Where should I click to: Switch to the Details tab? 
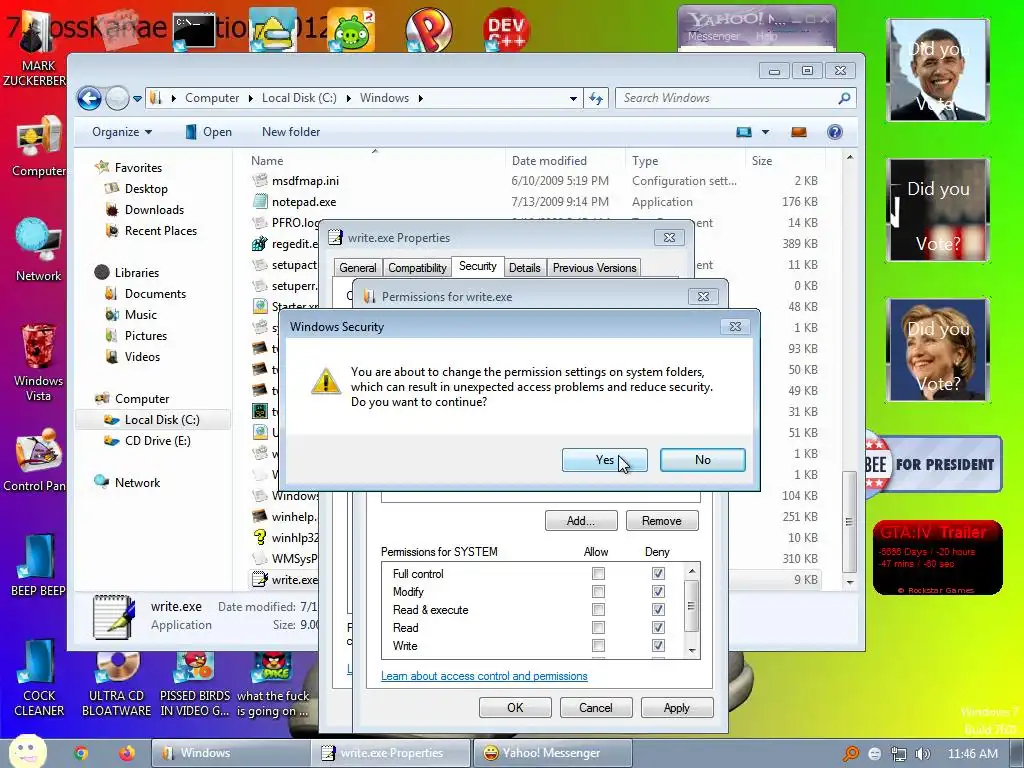click(x=524, y=268)
